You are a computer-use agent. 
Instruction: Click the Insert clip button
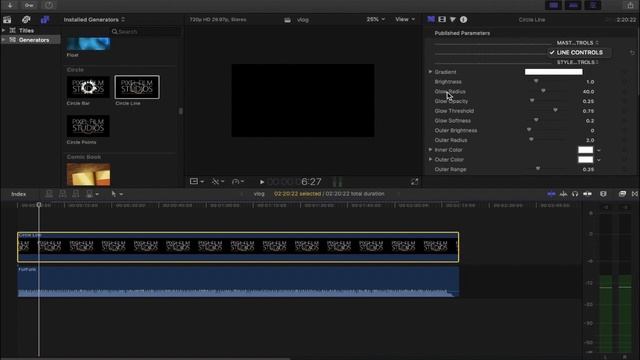(x=62, y=194)
